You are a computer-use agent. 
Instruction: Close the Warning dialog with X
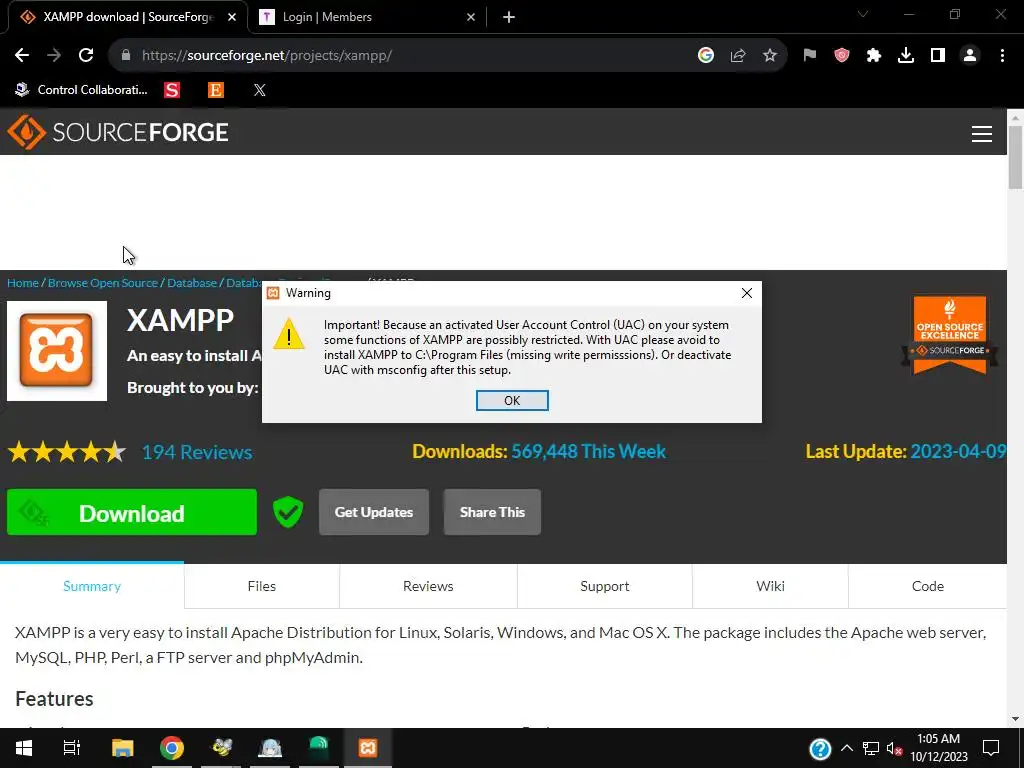pyautogui.click(x=746, y=293)
